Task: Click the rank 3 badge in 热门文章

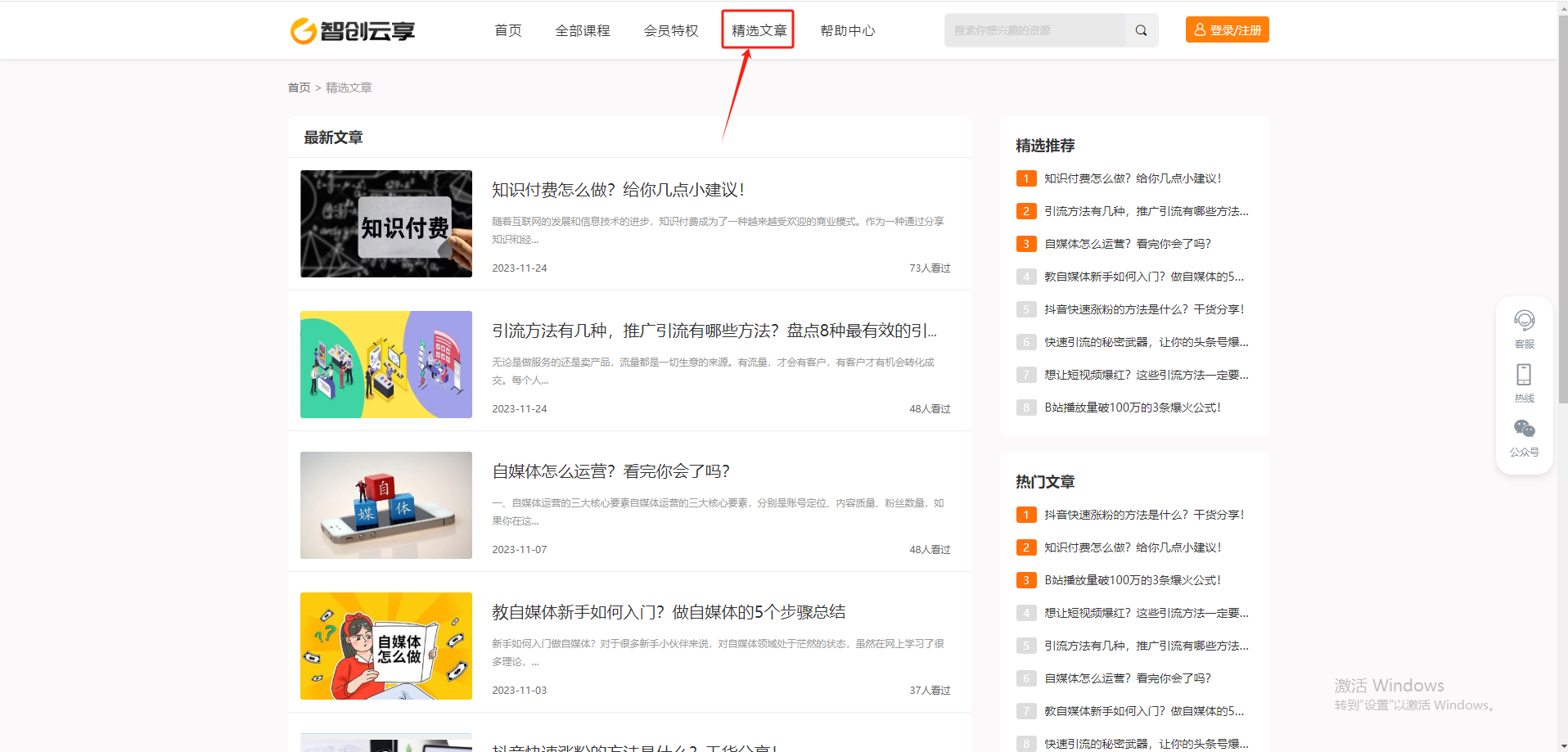Action: coord(1026,580)
